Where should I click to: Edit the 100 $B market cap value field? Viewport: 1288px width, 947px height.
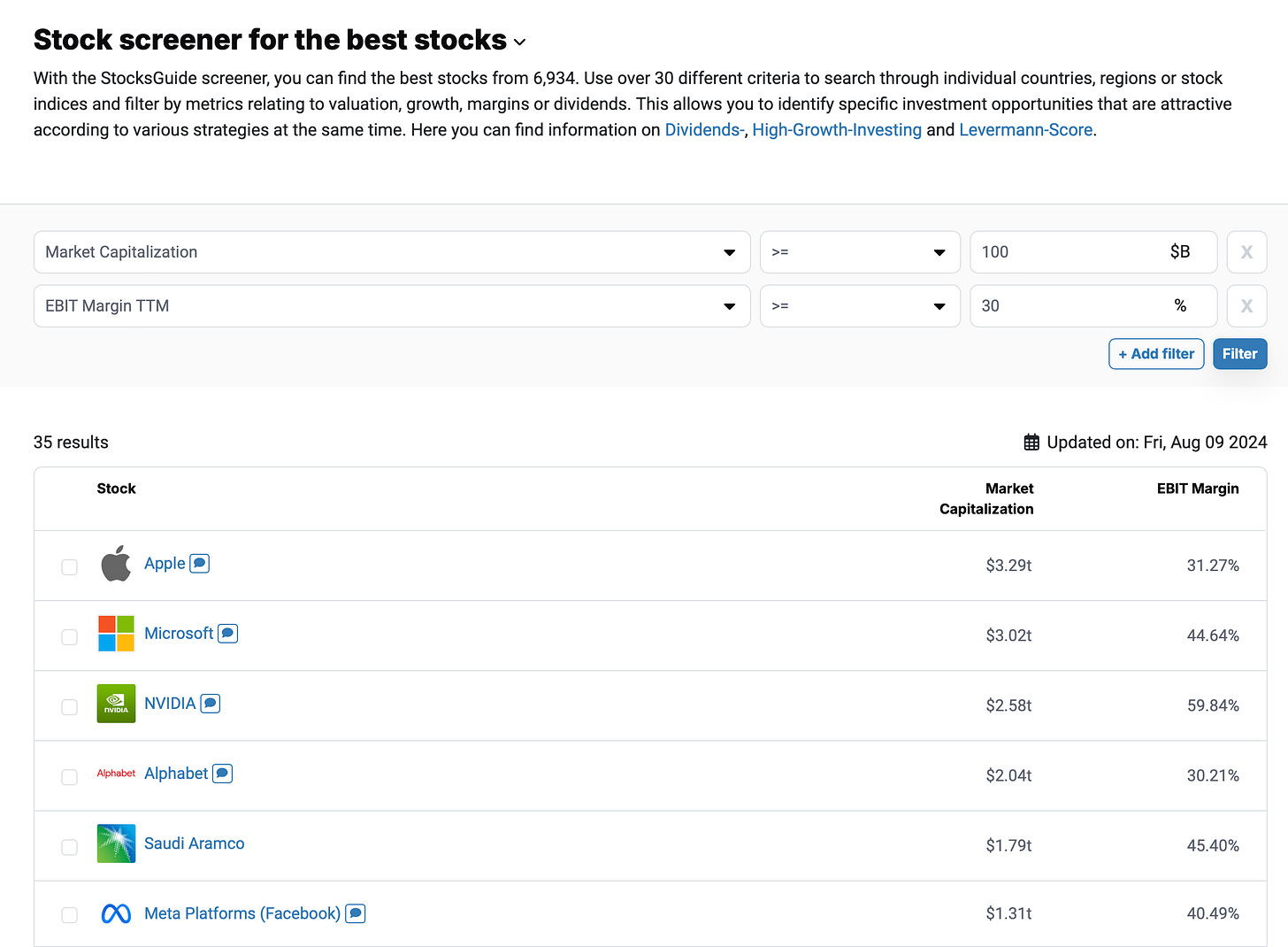[x=1093, y=252]
